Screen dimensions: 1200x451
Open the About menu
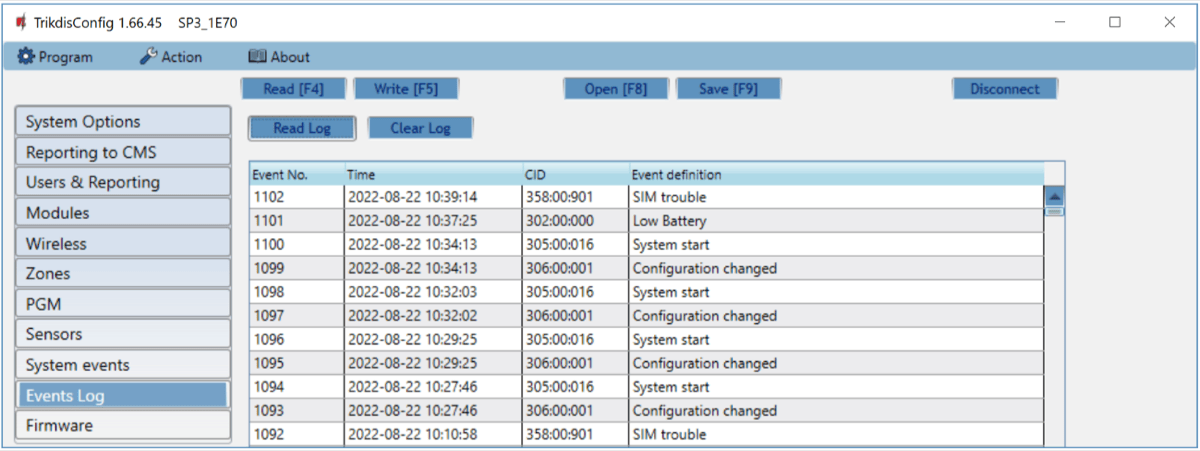point(279,57)
